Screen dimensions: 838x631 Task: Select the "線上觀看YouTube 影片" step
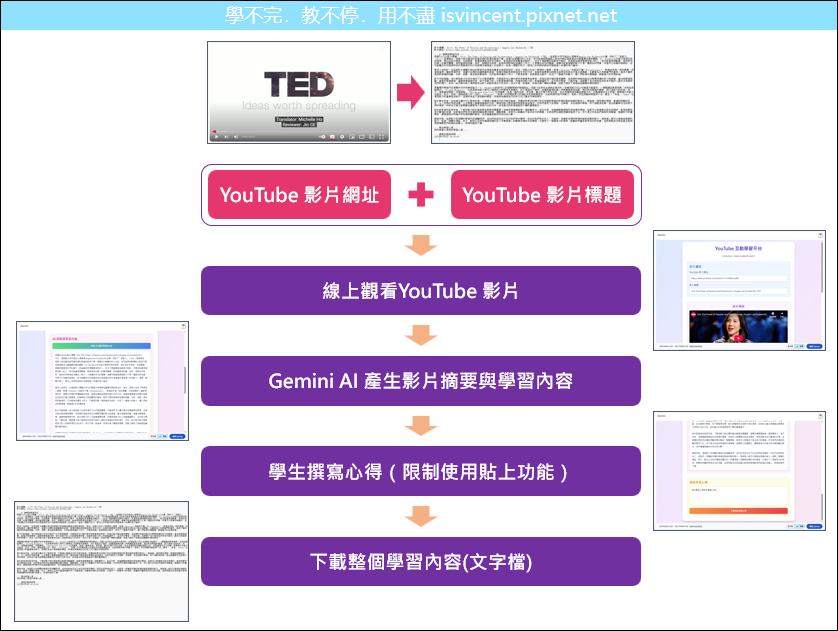[421, 291]
